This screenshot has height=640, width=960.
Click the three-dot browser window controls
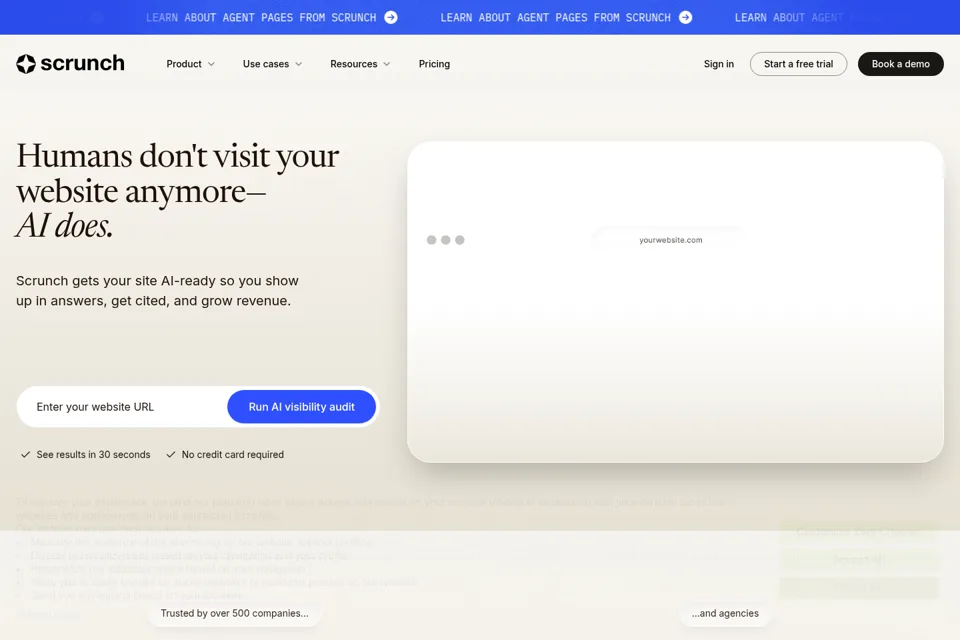(x=446, y=240)
